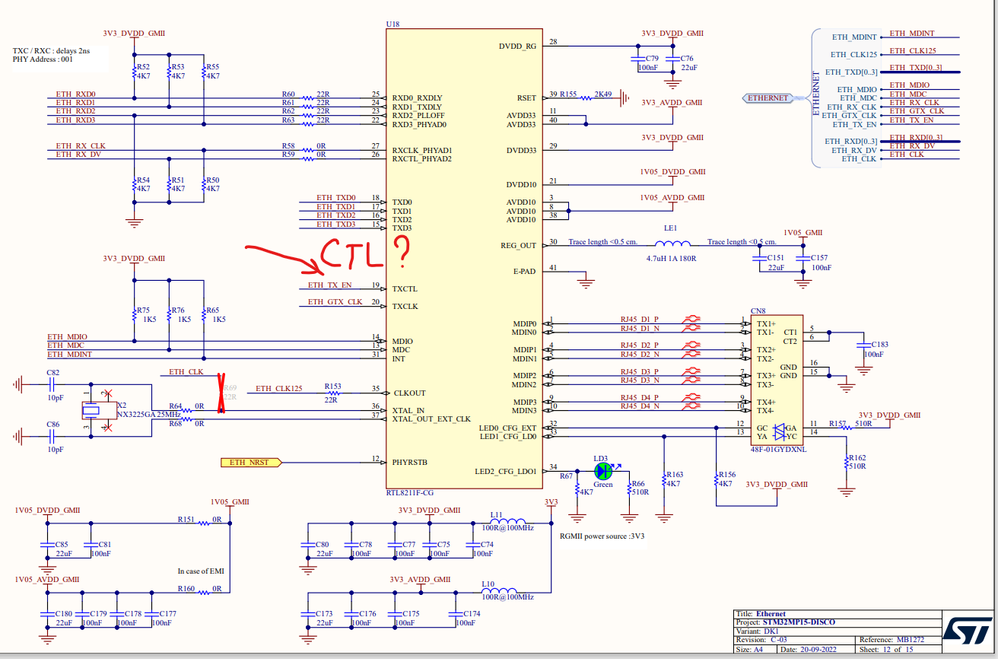998x659 pixels.
Task: Click the ST logo in title block
Action: pyautogui.click(x=967, y=630)
